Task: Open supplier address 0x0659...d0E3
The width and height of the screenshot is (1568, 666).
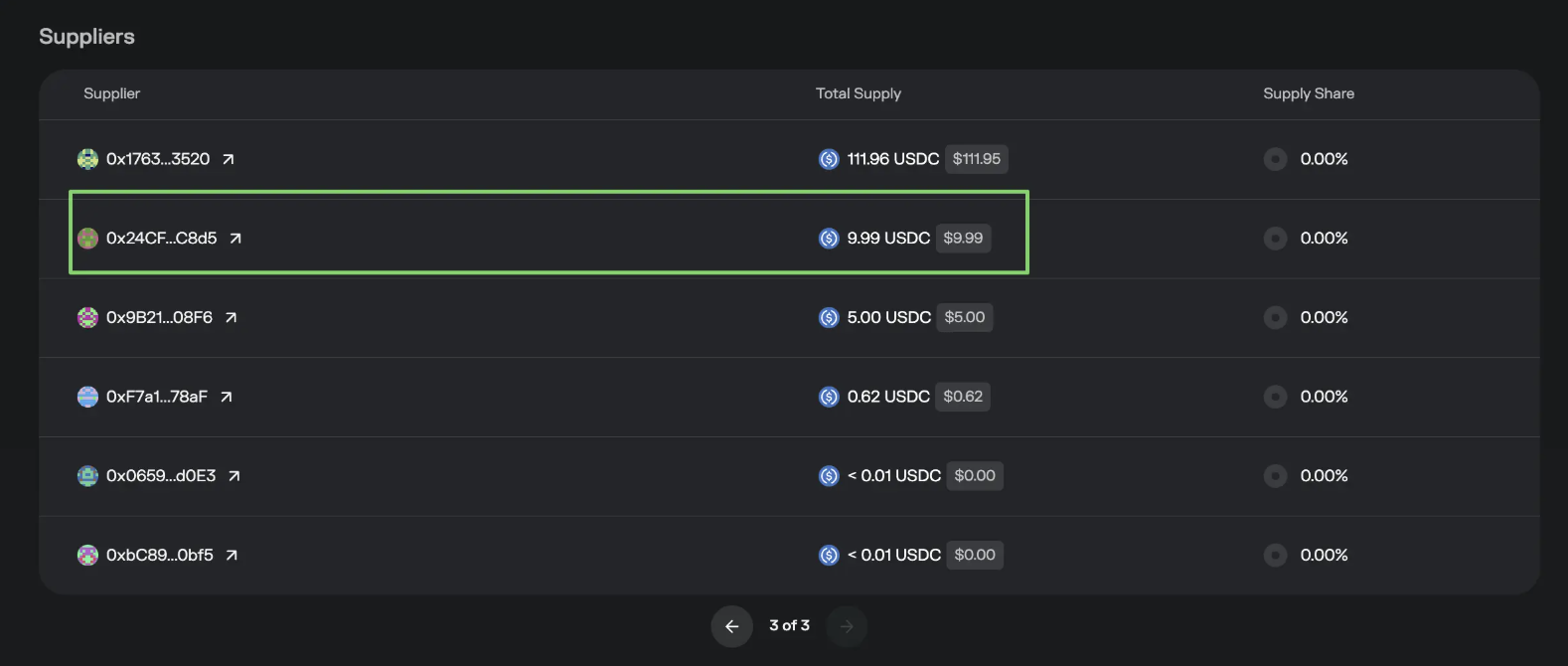Action: click(161, 476)
